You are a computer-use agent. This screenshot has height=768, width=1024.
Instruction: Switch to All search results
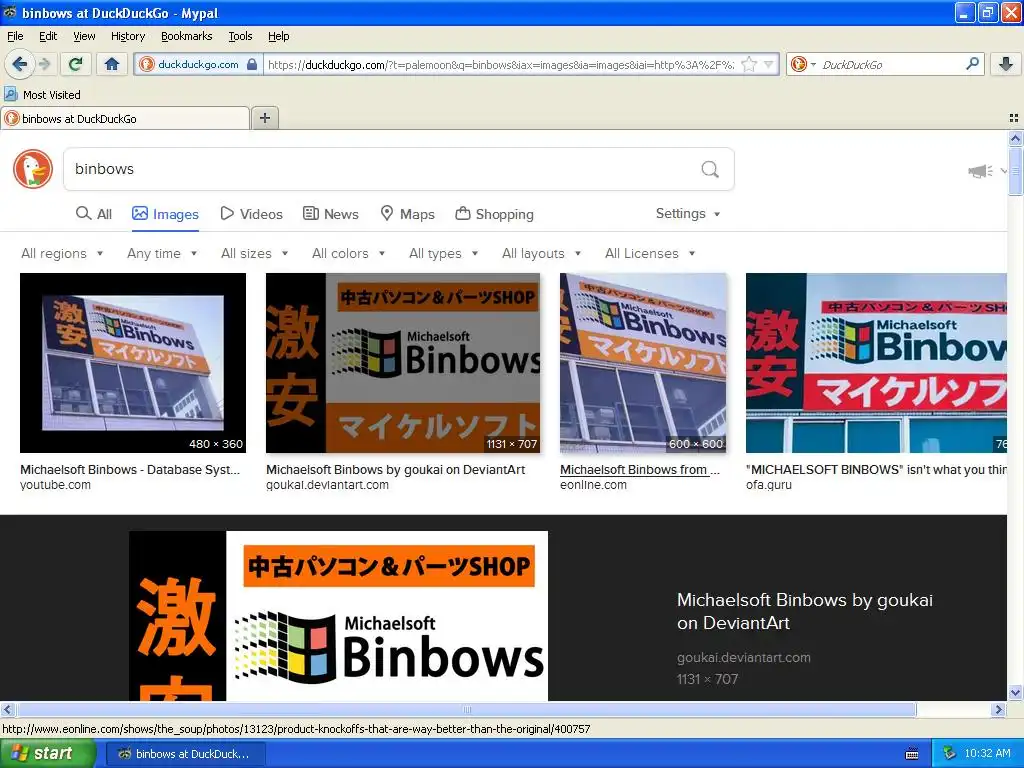[94, 214]
